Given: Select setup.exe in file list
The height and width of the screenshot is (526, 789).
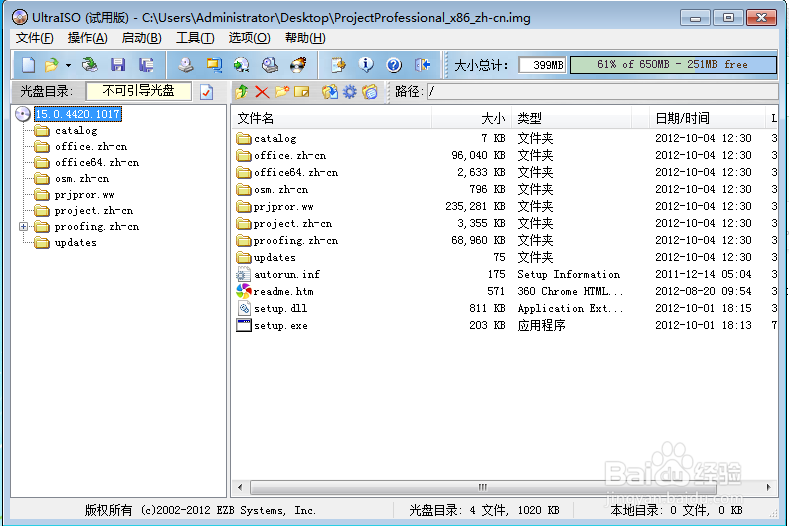Looking at the screenshot, I should coord(280,326).
